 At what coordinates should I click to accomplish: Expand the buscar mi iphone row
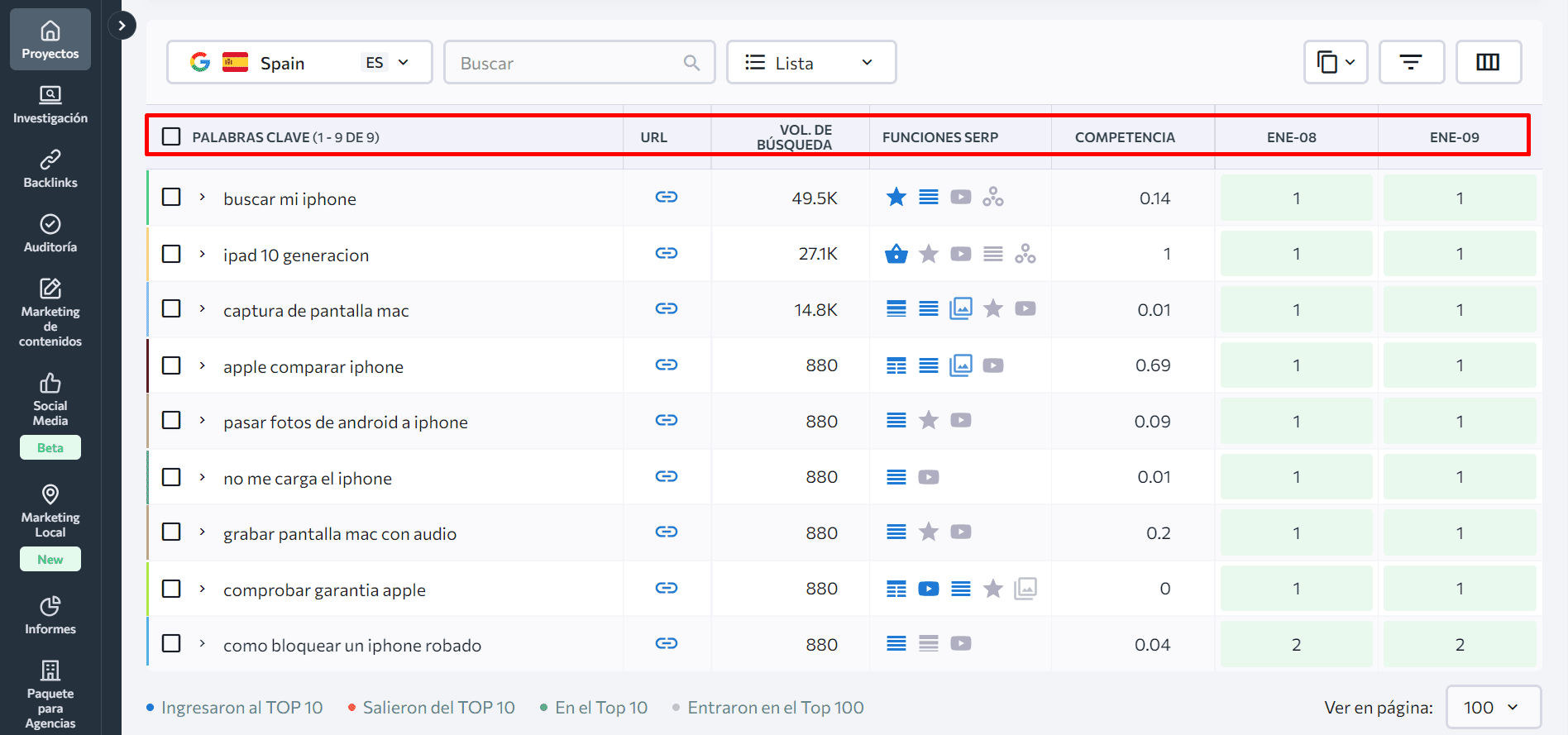coord(202,197)
